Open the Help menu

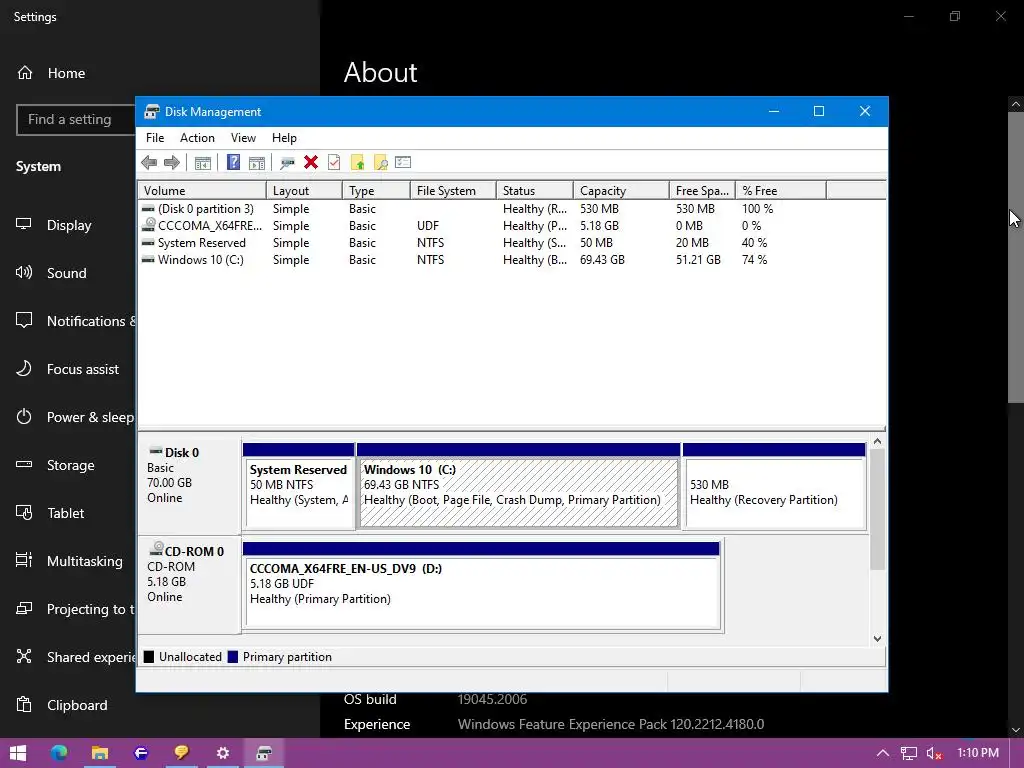[x=284, y=138]
